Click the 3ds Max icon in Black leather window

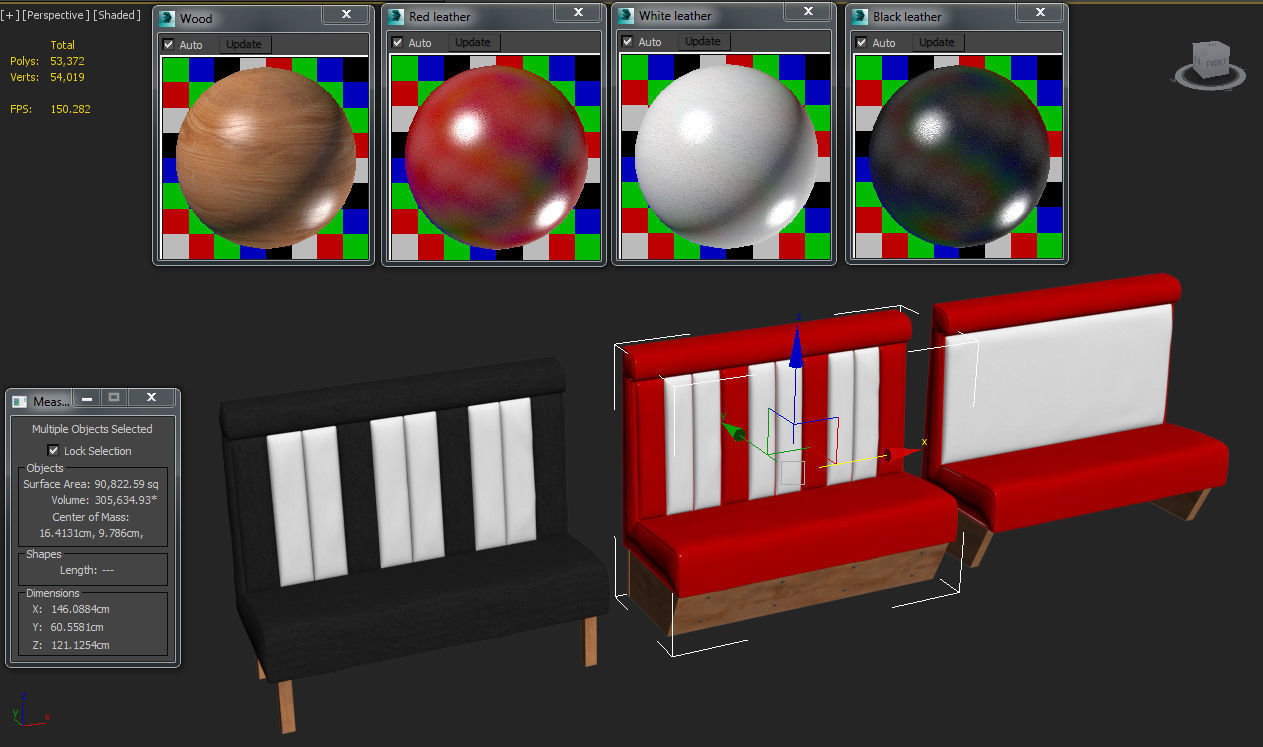pyautogui.click(x=860, y=16)
